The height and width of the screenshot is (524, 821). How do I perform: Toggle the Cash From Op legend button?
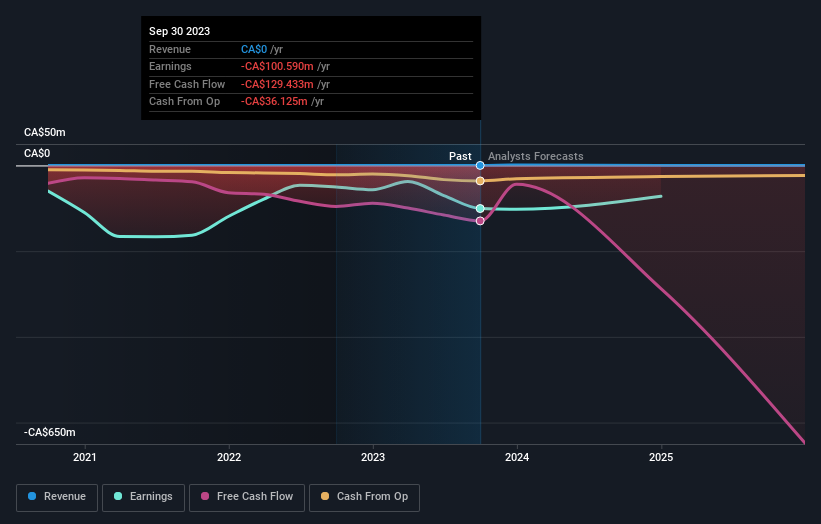(x=364, y=497)
